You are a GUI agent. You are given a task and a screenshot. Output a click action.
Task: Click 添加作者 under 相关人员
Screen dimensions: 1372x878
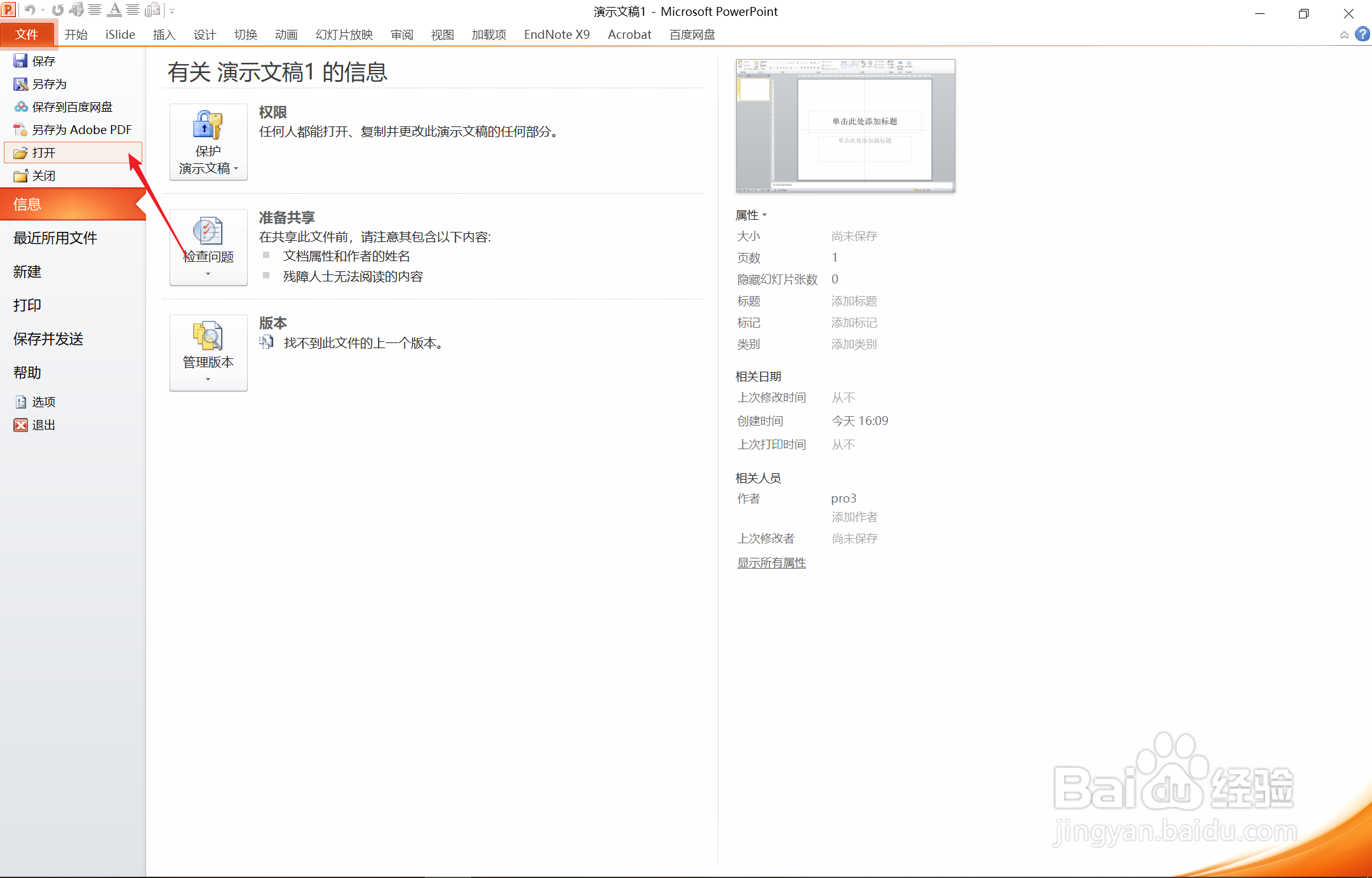tap(854, 517)
